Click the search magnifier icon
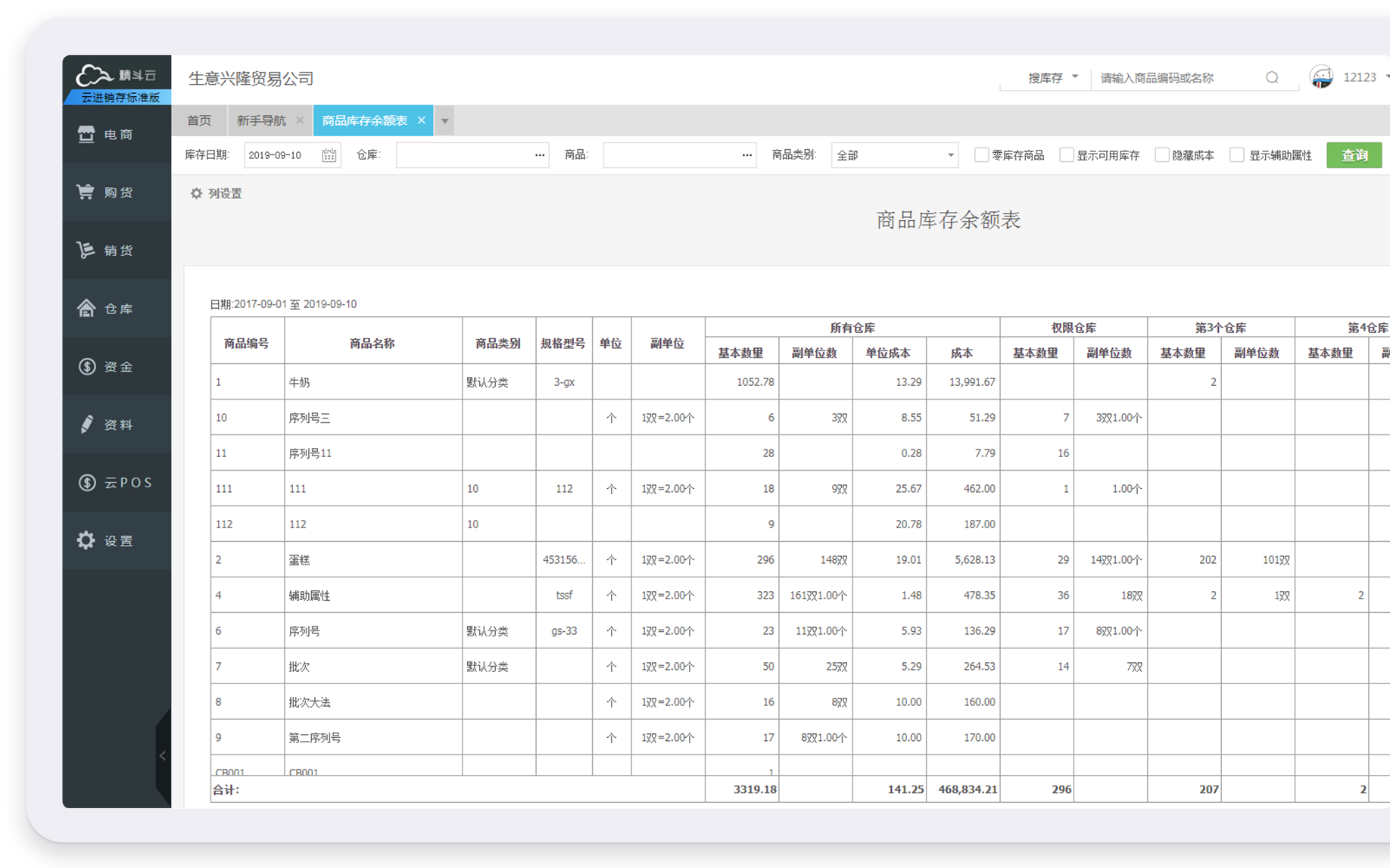This screenshot has width=1390, height=868. click(x=1272, y=78)
